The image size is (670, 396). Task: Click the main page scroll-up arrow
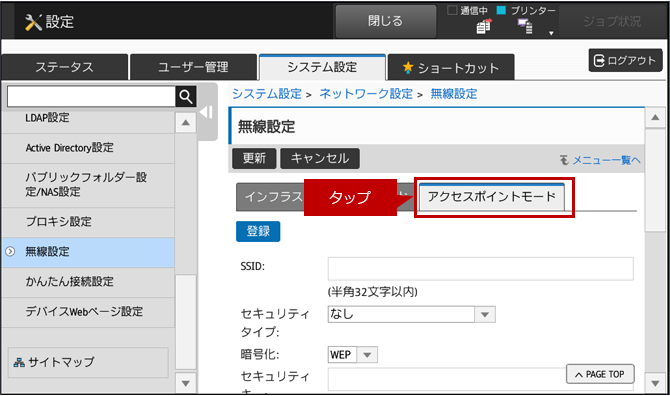click(655, 117)
